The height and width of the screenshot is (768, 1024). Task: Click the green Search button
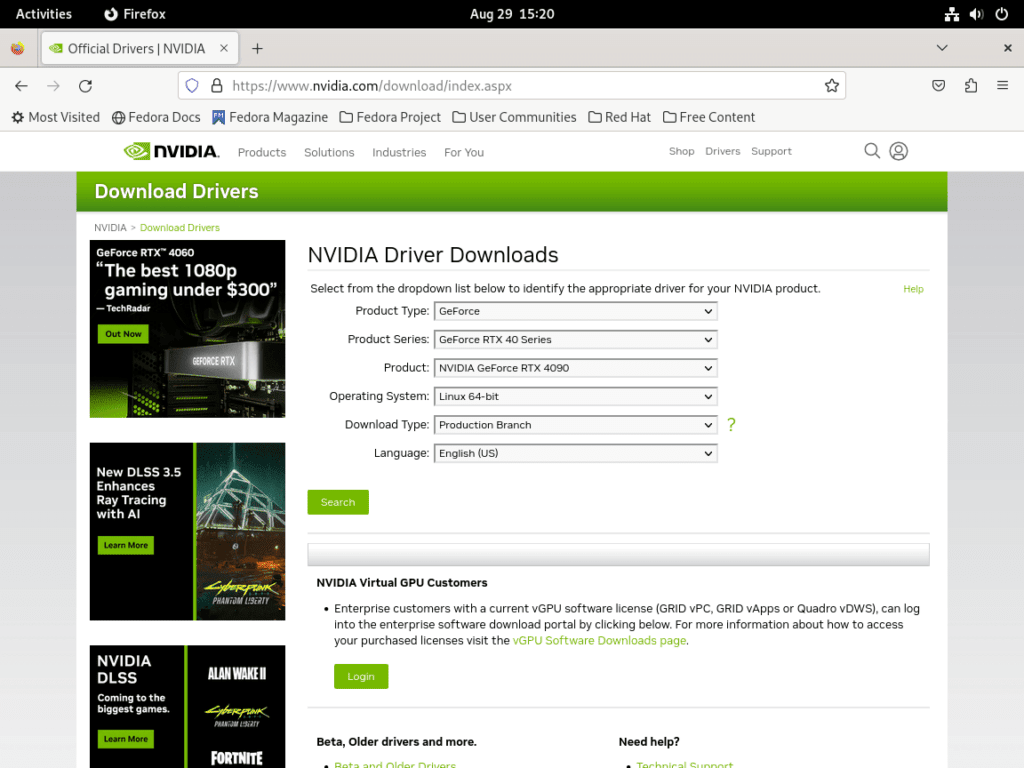pos(338,502)
